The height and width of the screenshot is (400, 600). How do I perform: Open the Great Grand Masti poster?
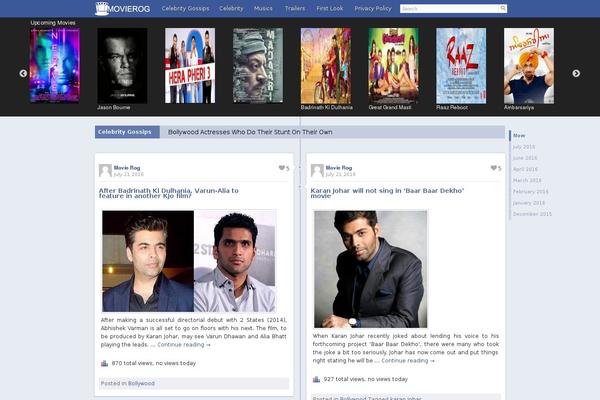(x=393, y=65)
